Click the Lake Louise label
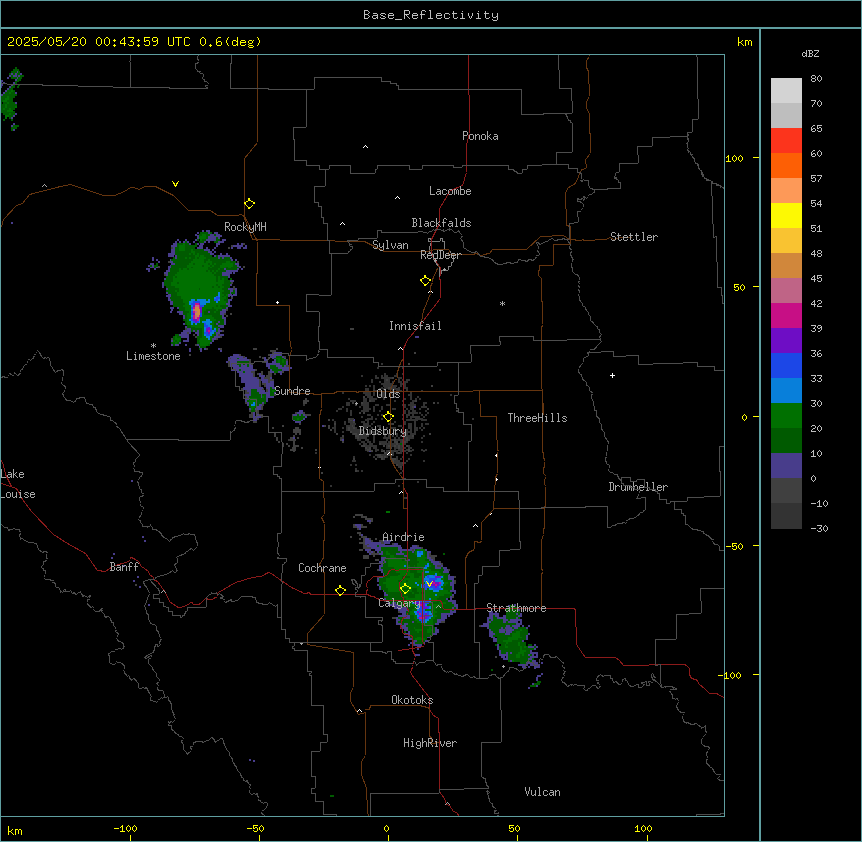Viewport: 862px width, 842px height. tap(18, 484)
